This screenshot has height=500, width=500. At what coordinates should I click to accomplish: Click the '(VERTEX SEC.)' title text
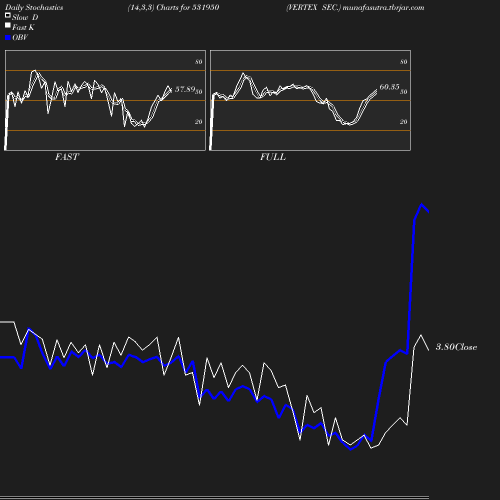point(313,8)
